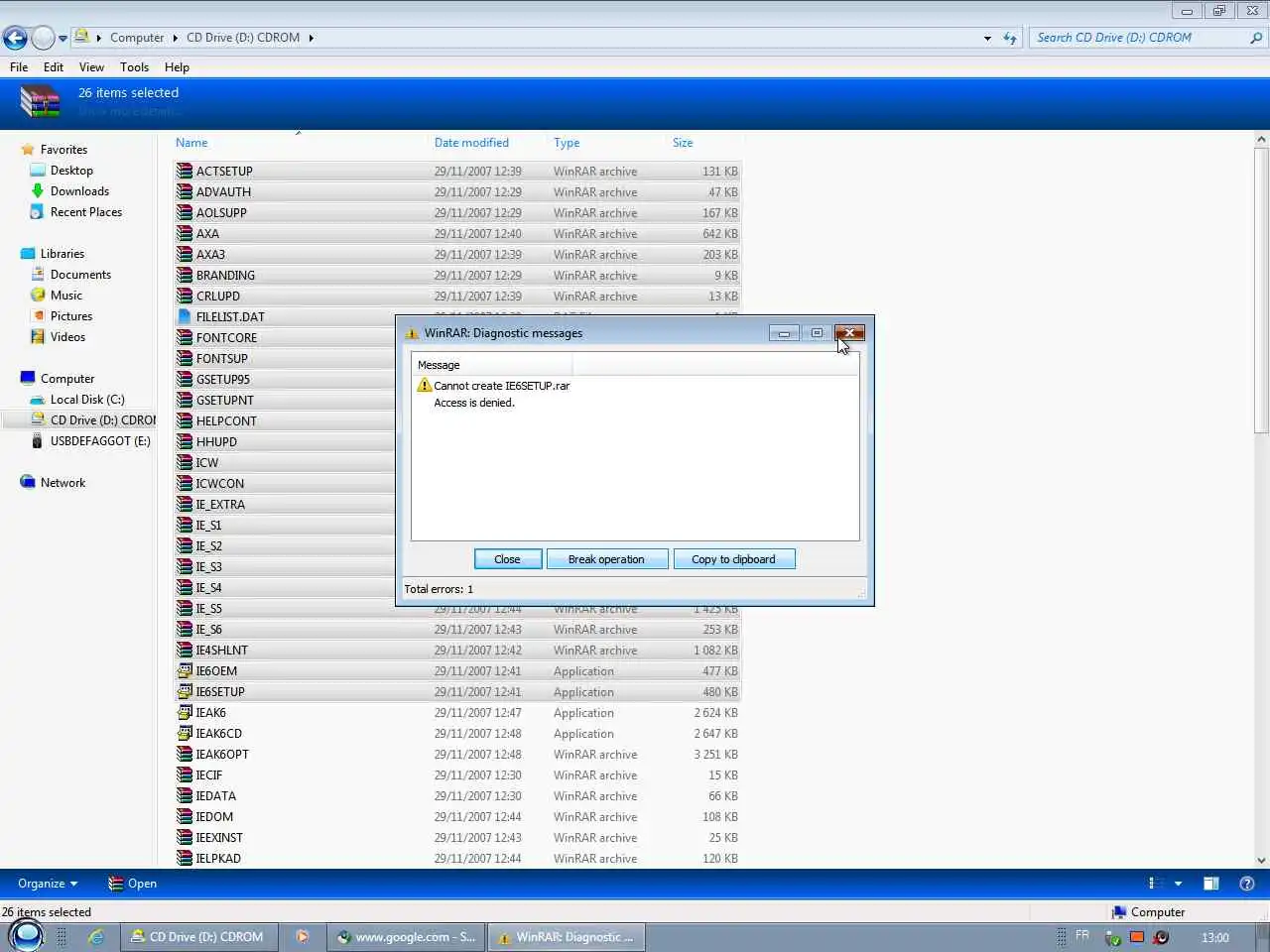
Task: Open recent pages dropdown arrow
Action: pos(63,39)
